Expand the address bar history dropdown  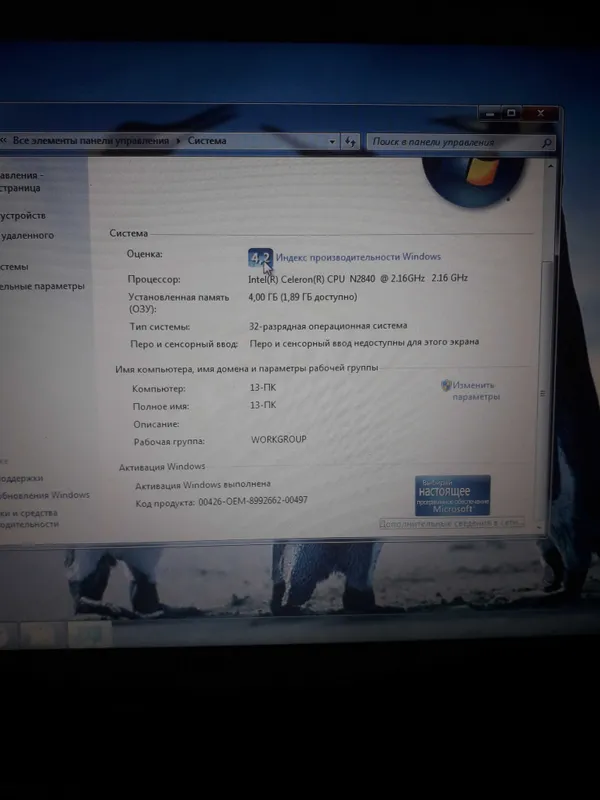pyautogui.click(x=332, y=142)
